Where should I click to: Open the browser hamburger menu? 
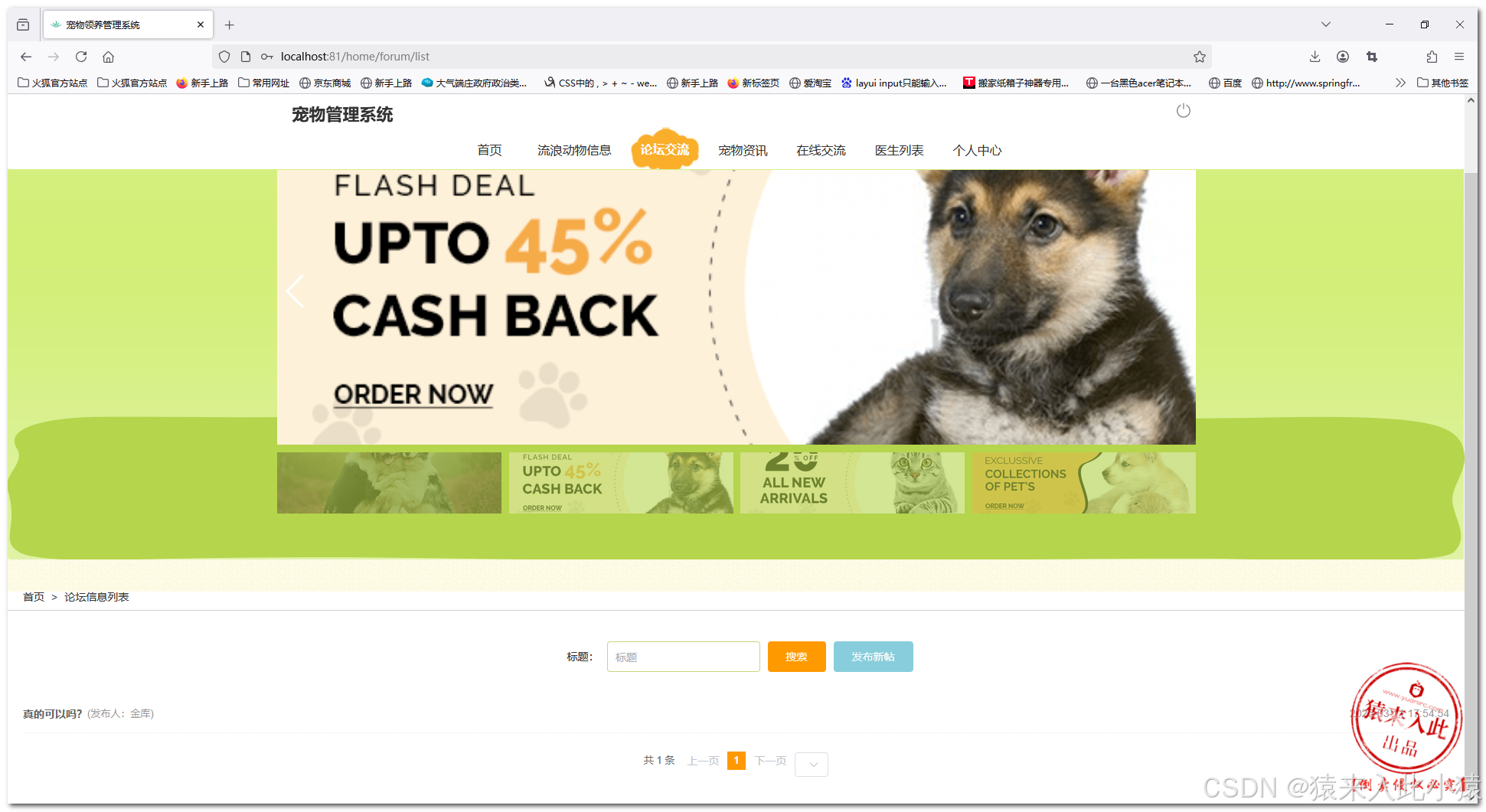(x=1459, y=57)
